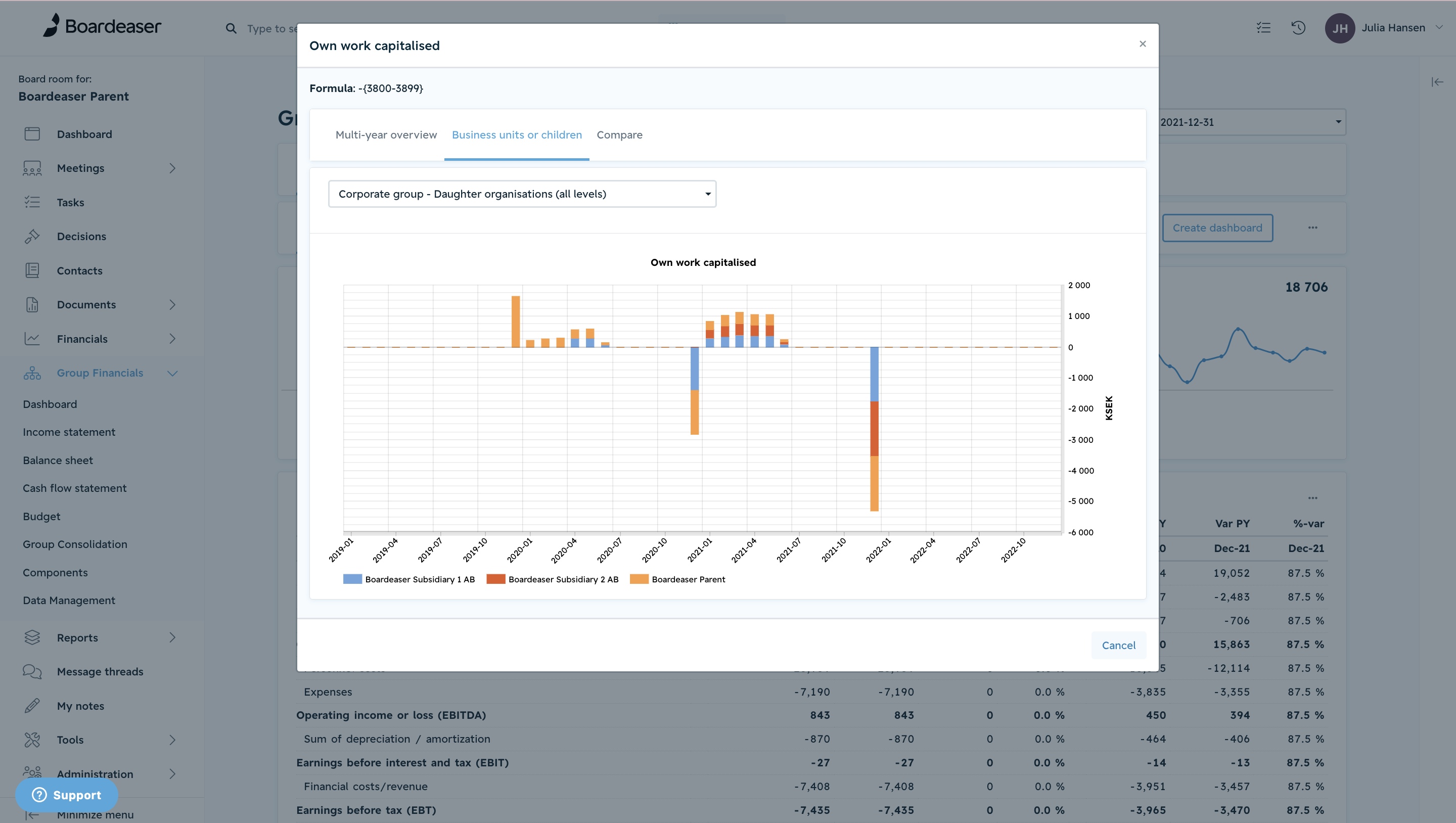Image resolution: width=1456 pixels, height=823 pixels.
Task: Click the My notes pencil icon
Action: (32, 705)
